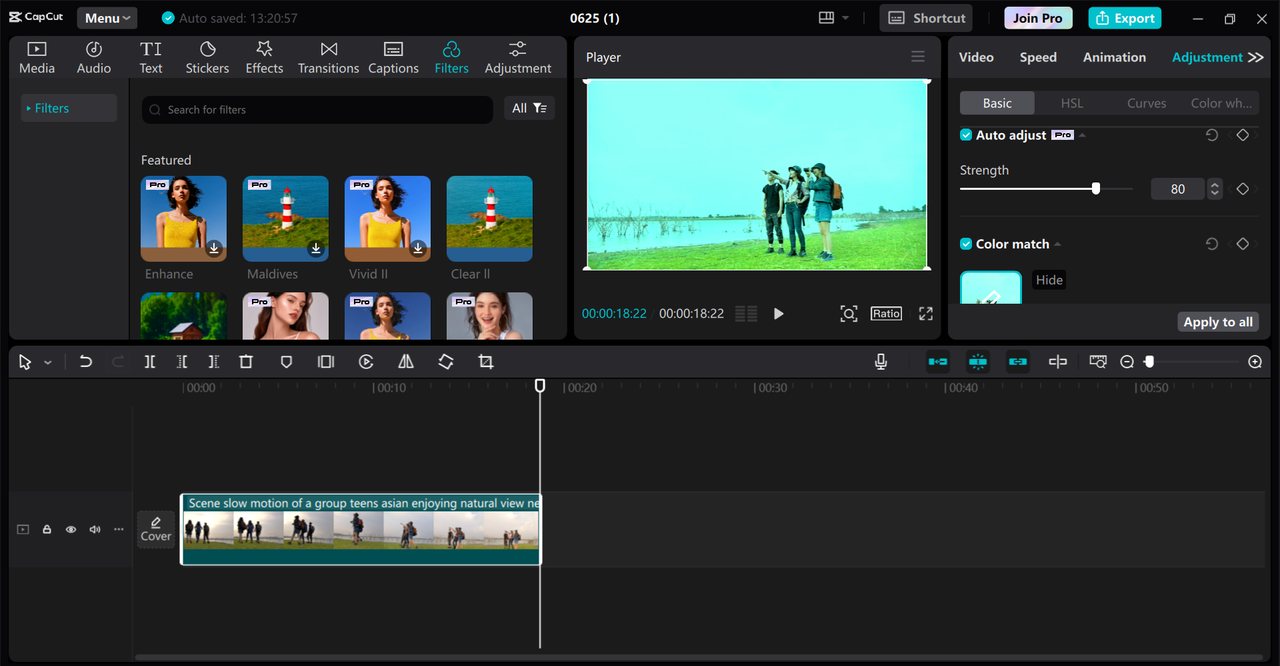Image resolution: width=1280 pixels, height=666 pixels.
Task: Open the Player panel menu icon
Action: pyautogui.click(x=918, y=57)
